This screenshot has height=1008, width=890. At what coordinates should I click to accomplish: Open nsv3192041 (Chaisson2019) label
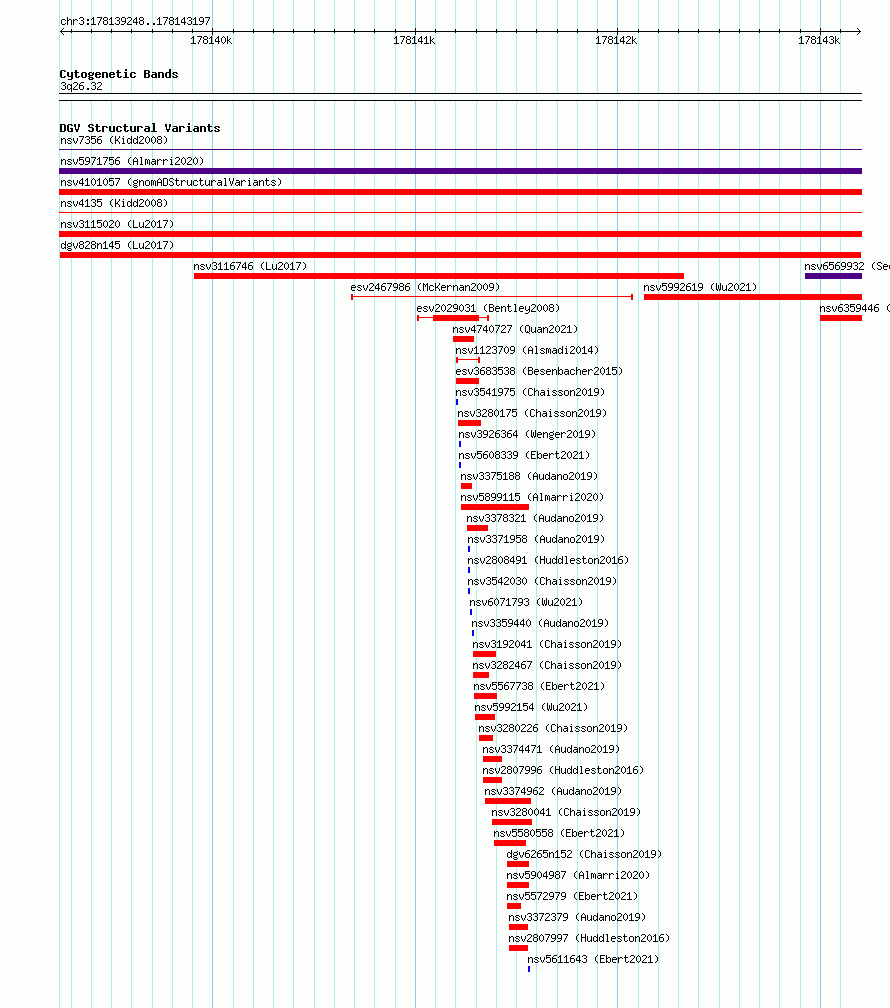click(547, 644)
